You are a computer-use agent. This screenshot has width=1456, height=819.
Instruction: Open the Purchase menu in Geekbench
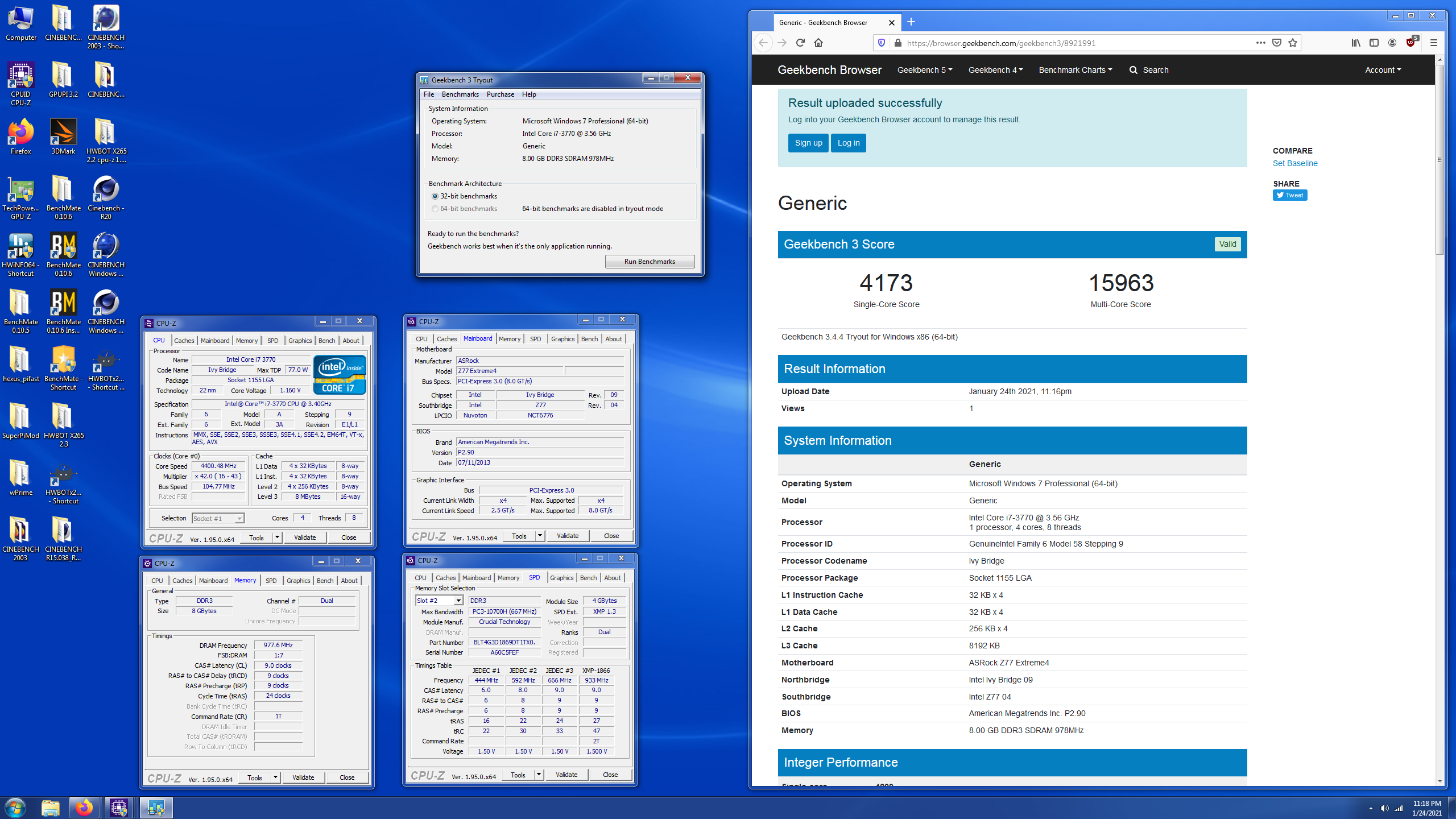point(500,94)
